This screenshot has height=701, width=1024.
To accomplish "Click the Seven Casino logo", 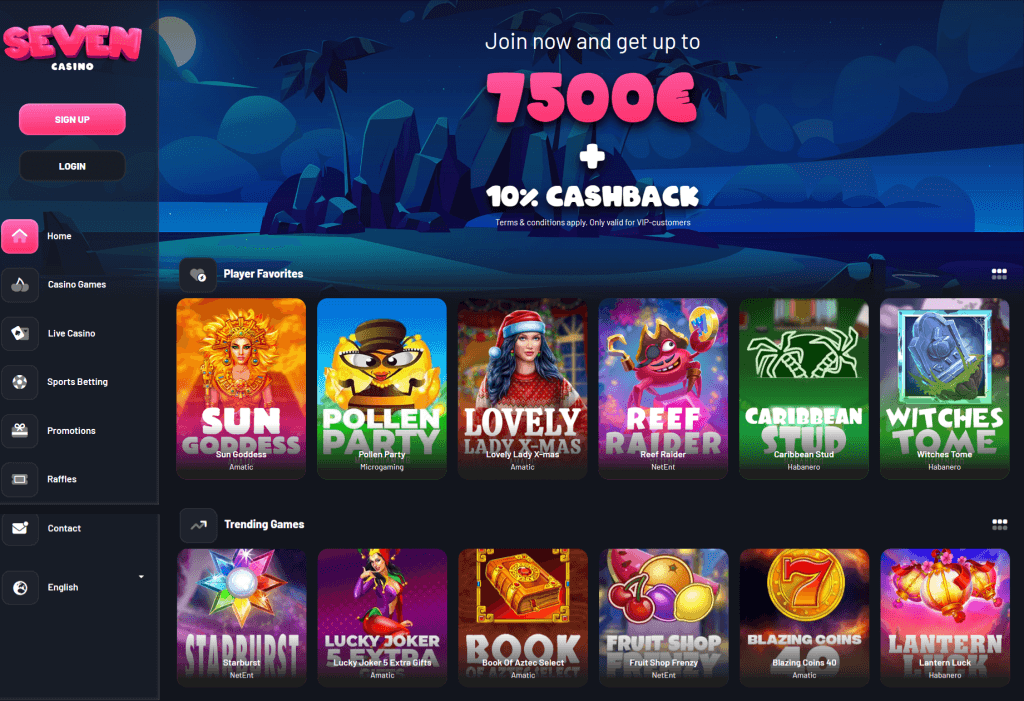I will click(x=72, y=46).
